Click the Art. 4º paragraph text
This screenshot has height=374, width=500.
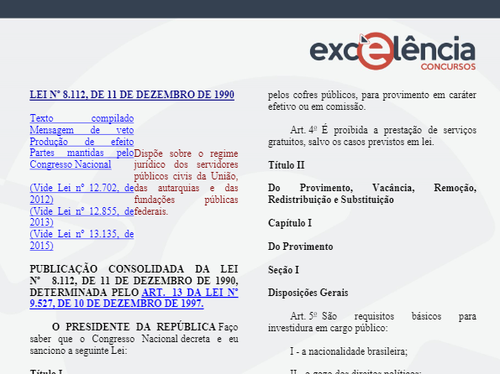pos(372,136)
